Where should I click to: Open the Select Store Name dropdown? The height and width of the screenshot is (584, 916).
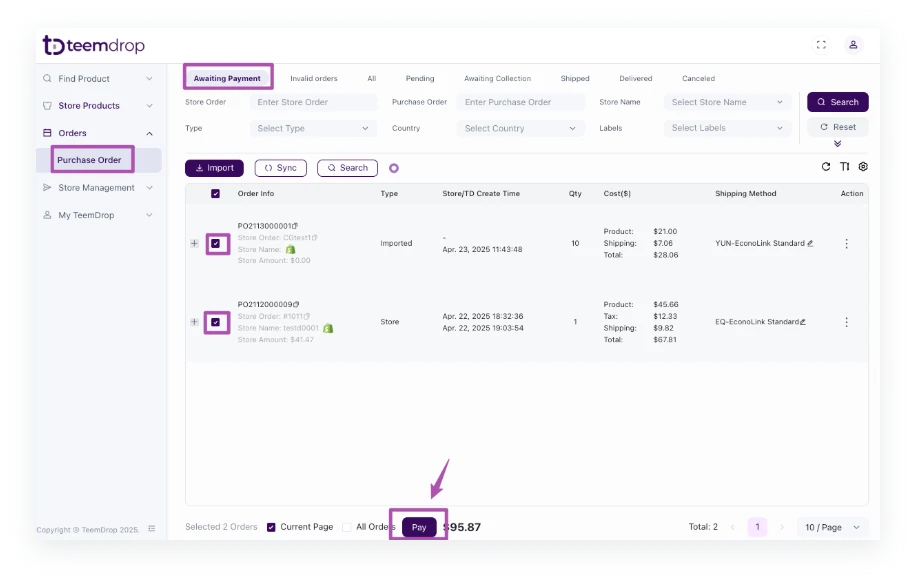(x=727, y=102)
